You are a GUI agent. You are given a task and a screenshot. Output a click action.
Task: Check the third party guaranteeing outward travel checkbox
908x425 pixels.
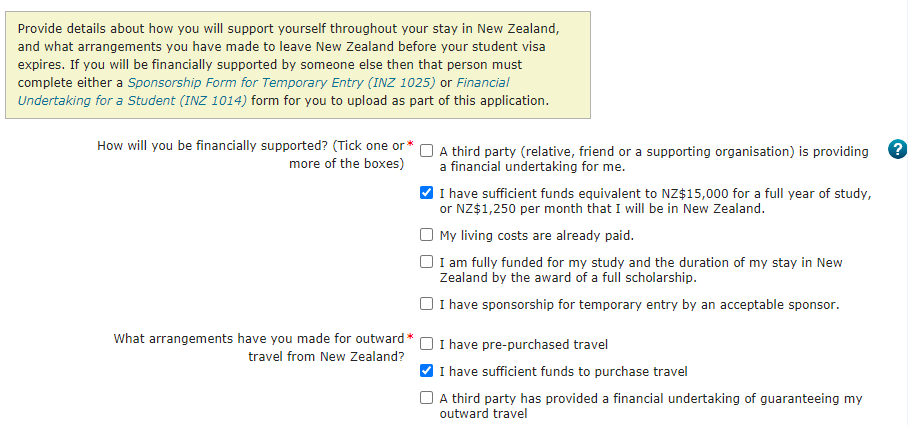tap(427, 399)
